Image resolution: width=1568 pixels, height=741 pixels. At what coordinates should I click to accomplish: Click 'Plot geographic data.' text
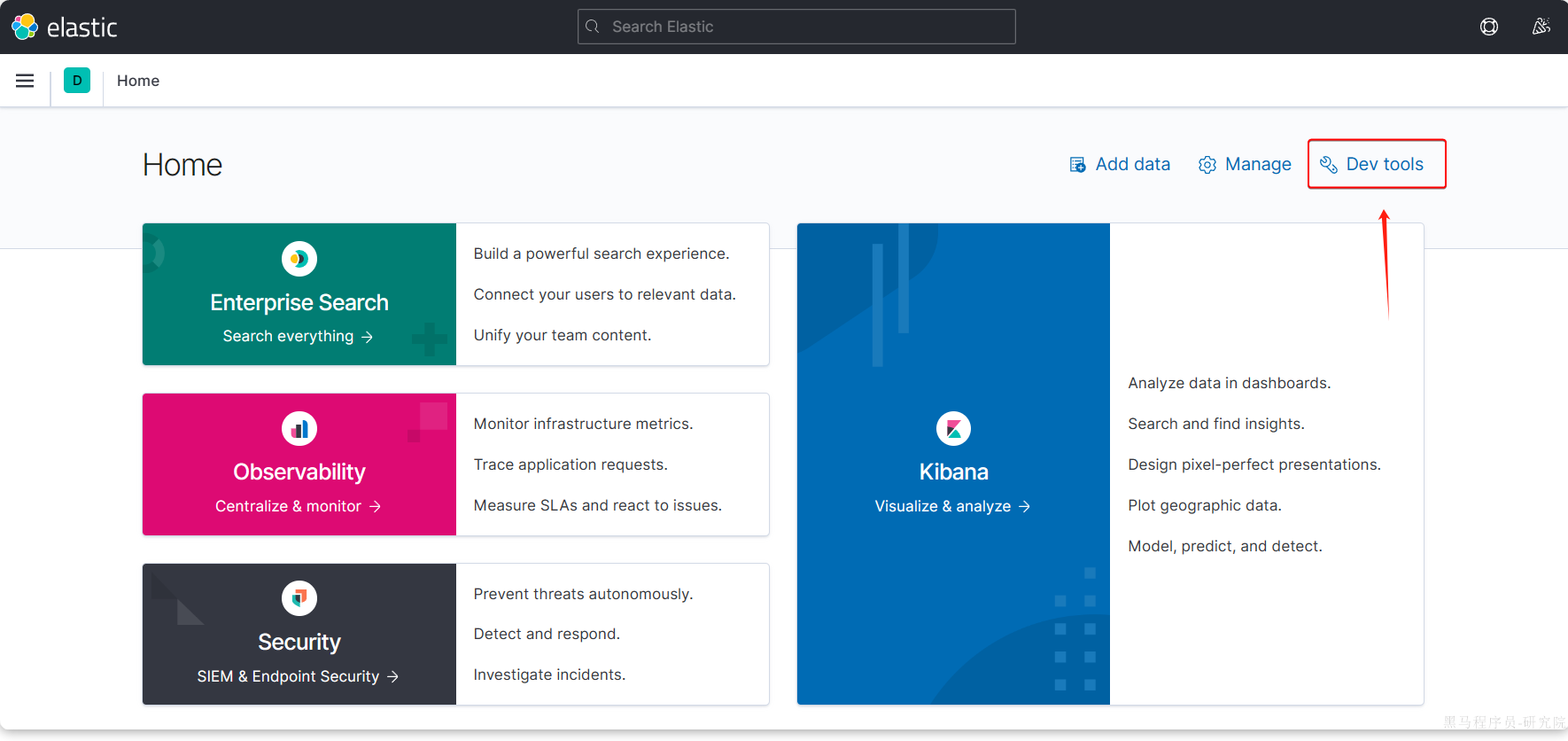coord(1205,505)
